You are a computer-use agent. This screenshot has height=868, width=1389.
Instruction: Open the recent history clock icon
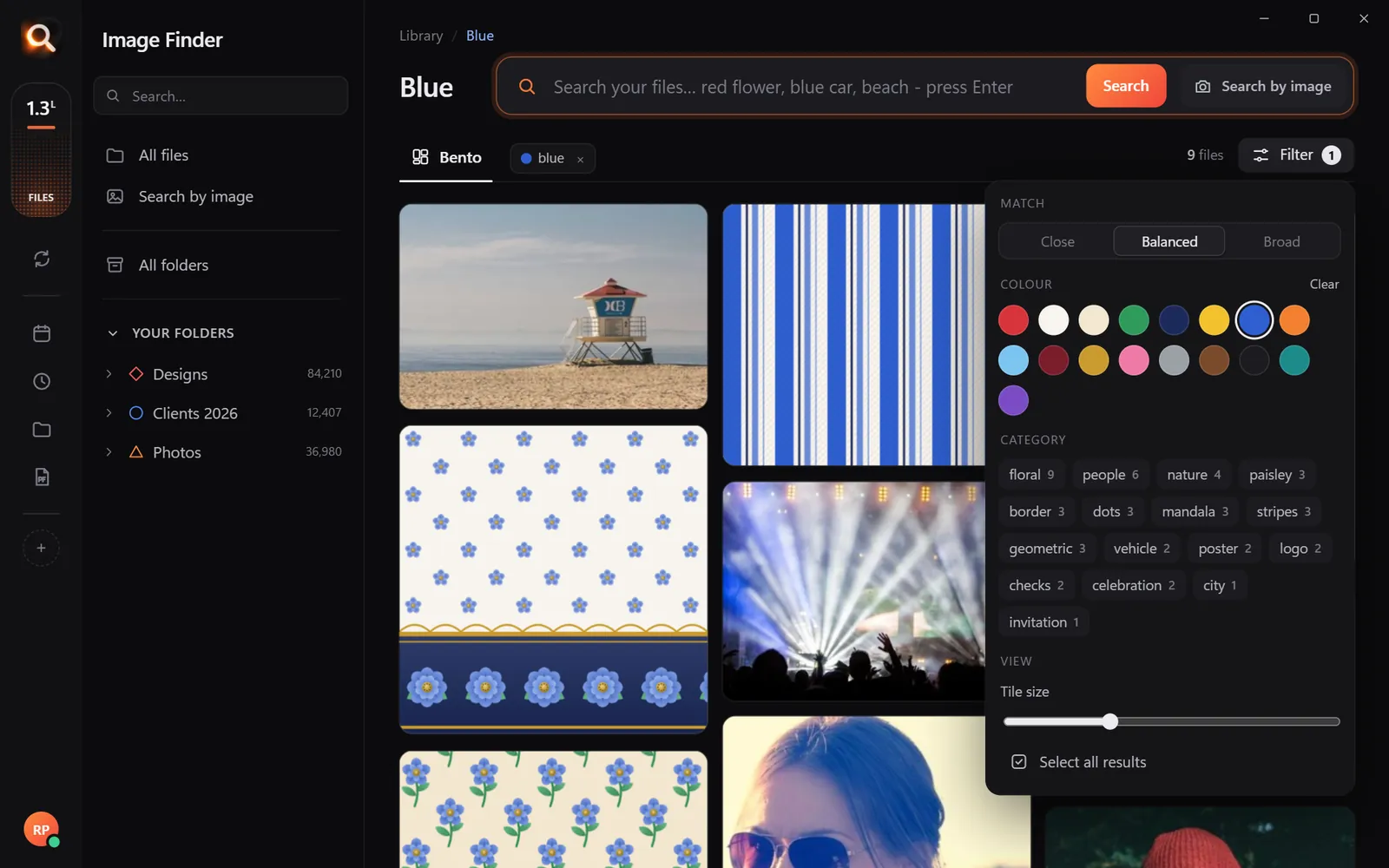tap(41, 381)
